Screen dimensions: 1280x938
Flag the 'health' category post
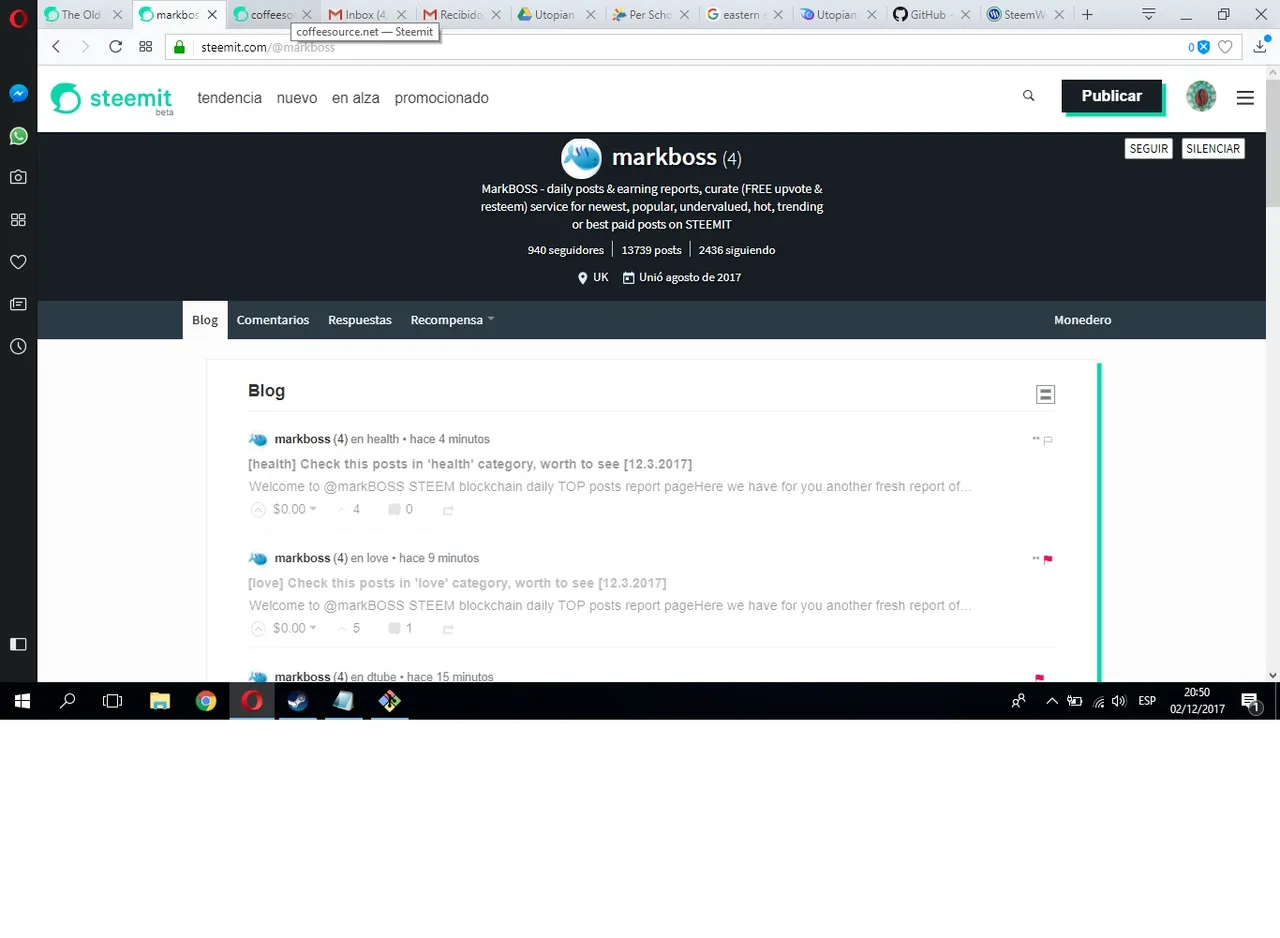1048,440
